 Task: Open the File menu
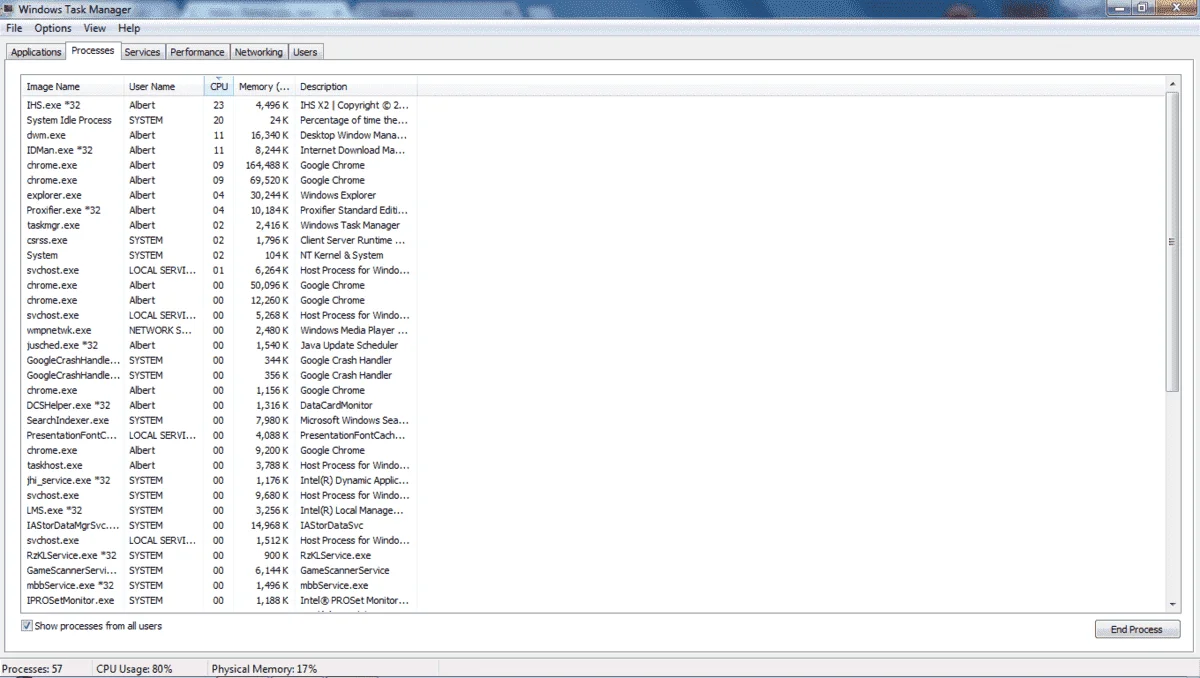point(14,28)
